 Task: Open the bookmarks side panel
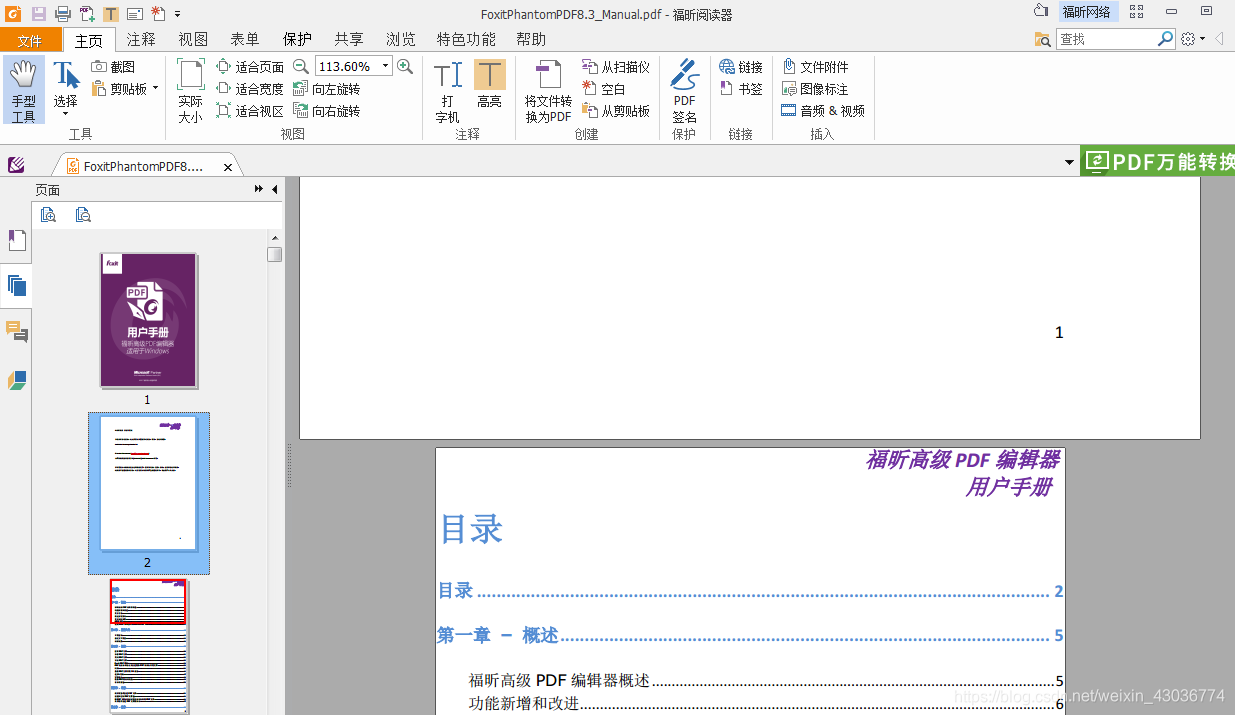click(x=16, y=240)
